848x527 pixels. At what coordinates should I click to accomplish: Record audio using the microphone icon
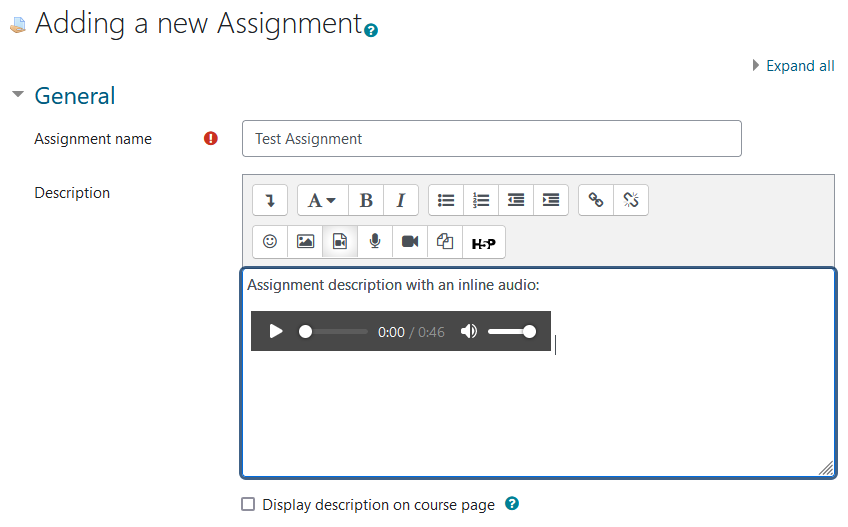[375, 241]
